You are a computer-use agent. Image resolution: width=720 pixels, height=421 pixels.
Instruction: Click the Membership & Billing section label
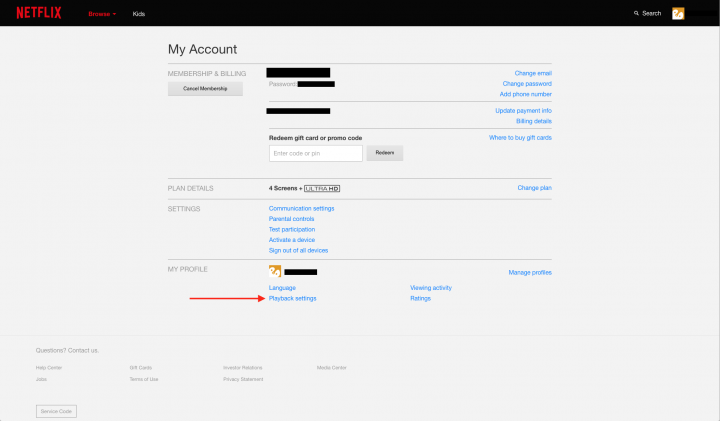tap(207, 73)
